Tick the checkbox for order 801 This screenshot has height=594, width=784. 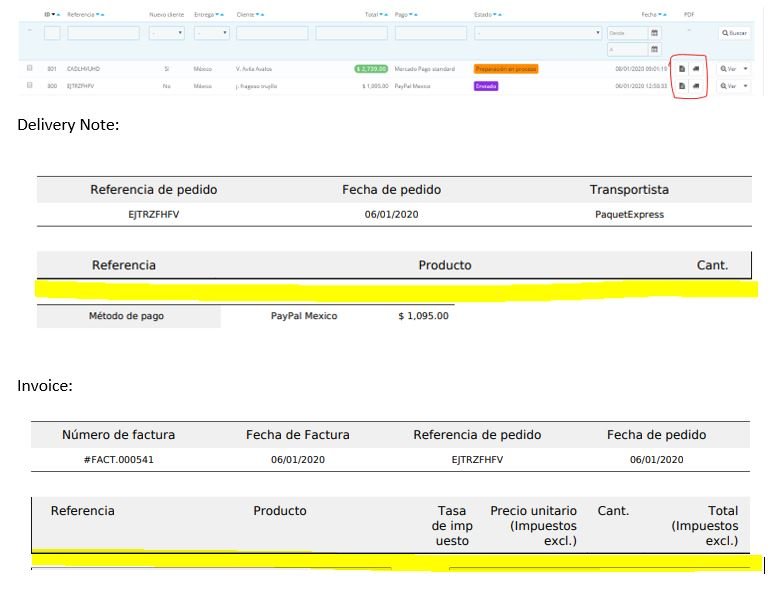click(x=30, y=68)
